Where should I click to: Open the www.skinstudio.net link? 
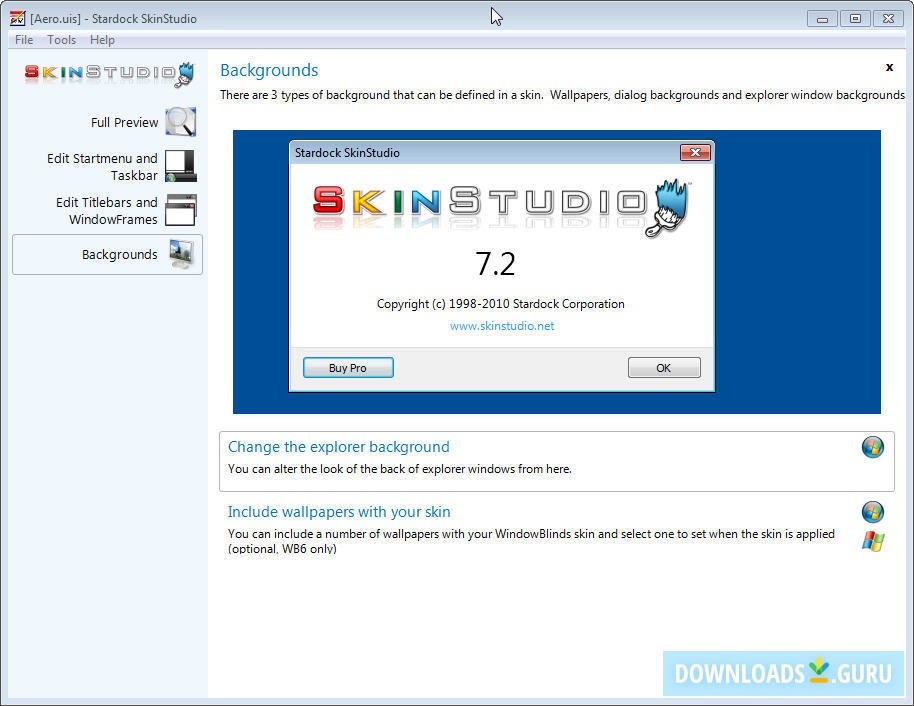502,326
